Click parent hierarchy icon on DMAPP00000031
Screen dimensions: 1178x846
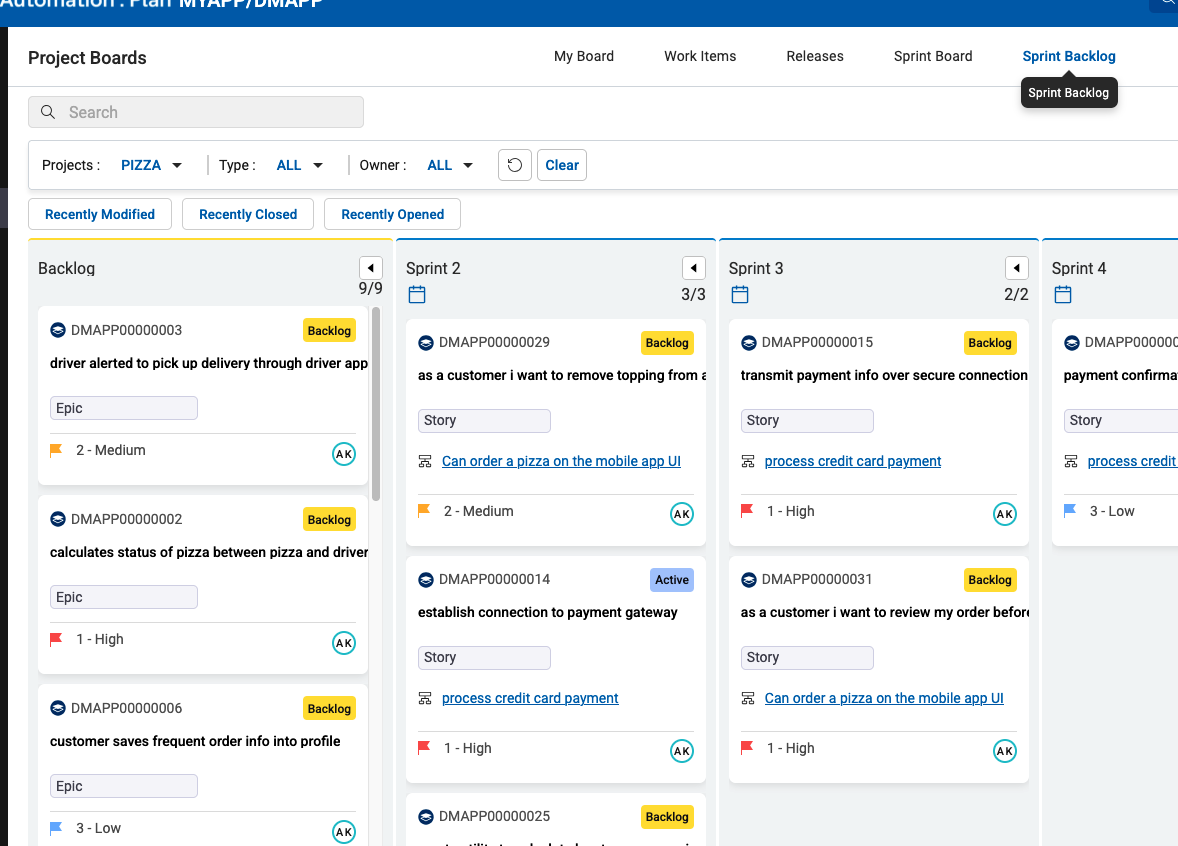[748, 699]
